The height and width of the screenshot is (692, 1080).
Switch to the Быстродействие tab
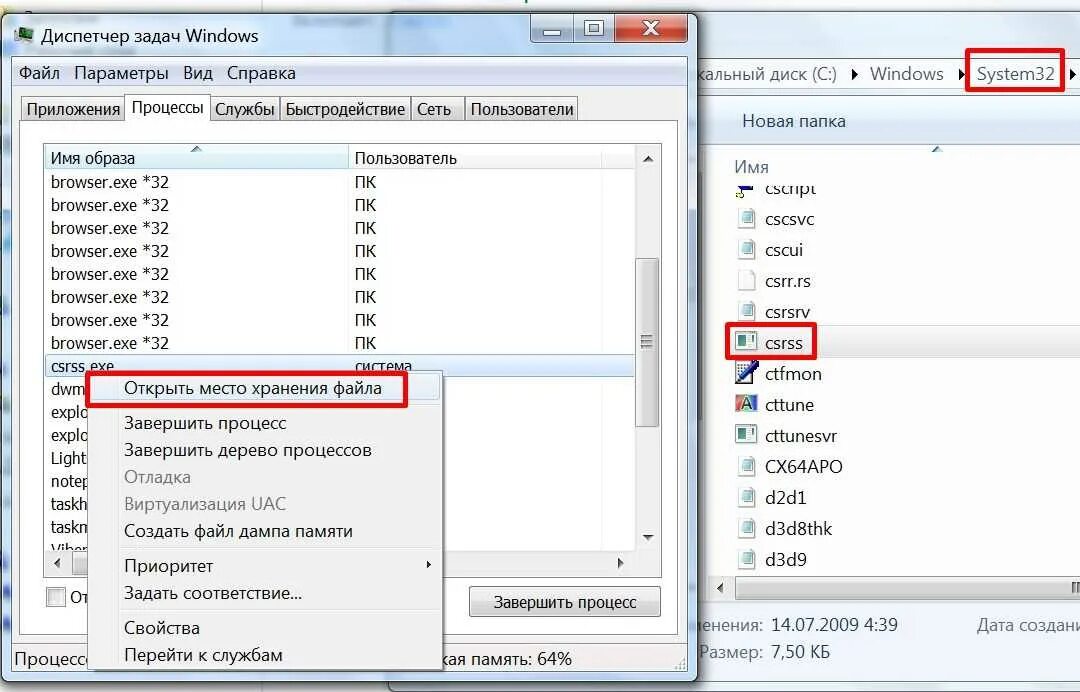pos(345,109)
